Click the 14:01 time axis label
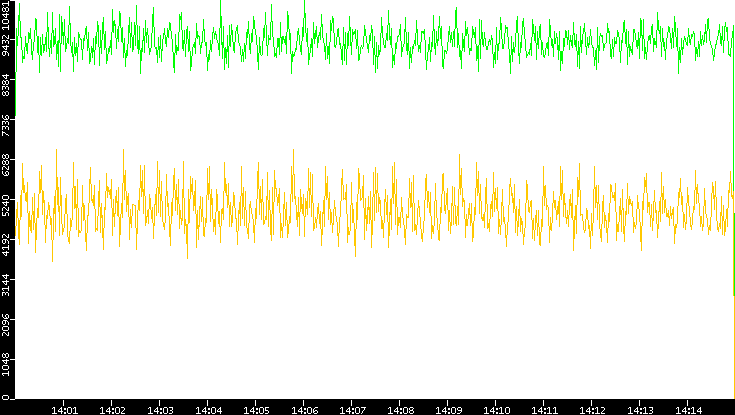 (65, 411)
